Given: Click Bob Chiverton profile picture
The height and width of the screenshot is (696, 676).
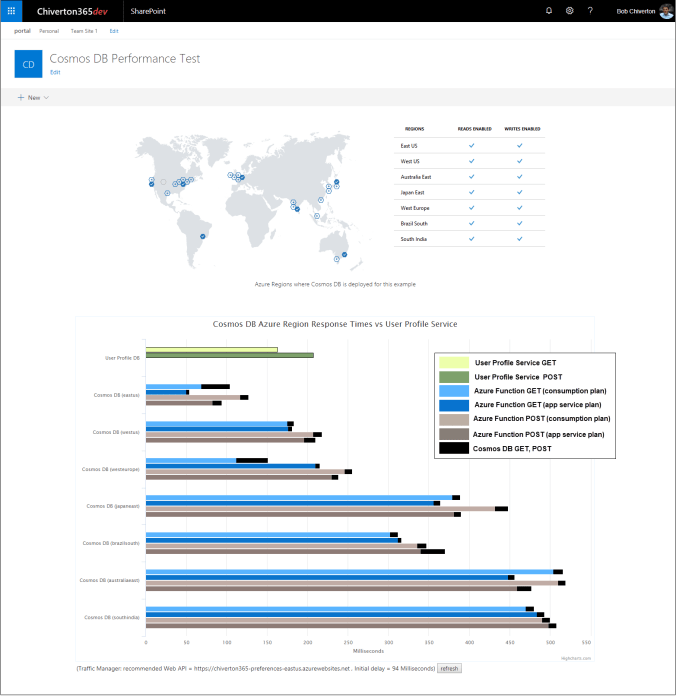Looking at the screenshot, I should 666,11.
